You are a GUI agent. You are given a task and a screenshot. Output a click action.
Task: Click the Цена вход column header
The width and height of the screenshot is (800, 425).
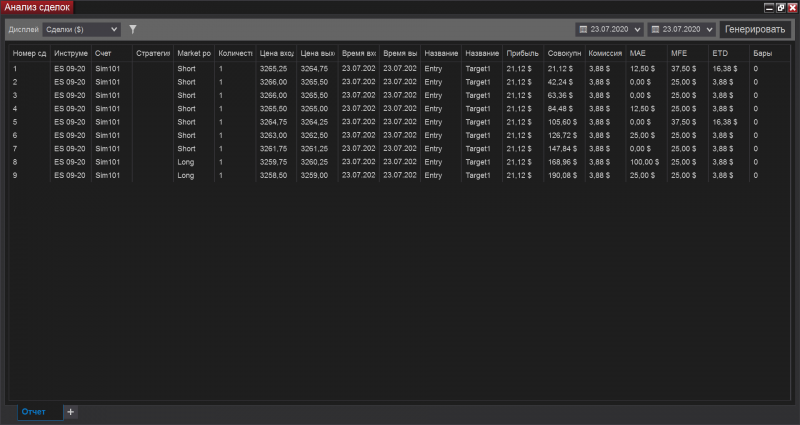coord(277,53)
